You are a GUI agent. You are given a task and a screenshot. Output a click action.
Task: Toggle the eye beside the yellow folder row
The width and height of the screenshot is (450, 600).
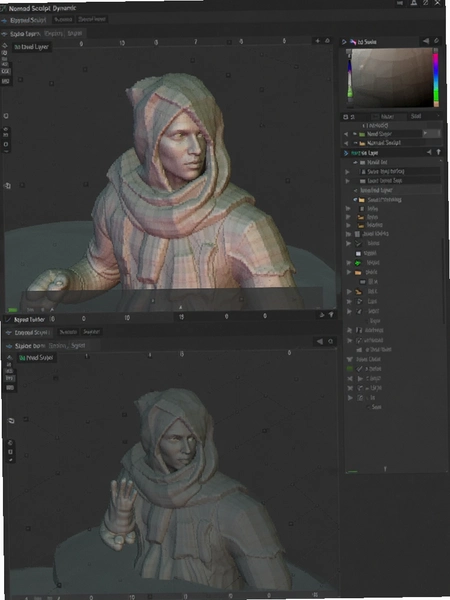[x=355, y=200]
